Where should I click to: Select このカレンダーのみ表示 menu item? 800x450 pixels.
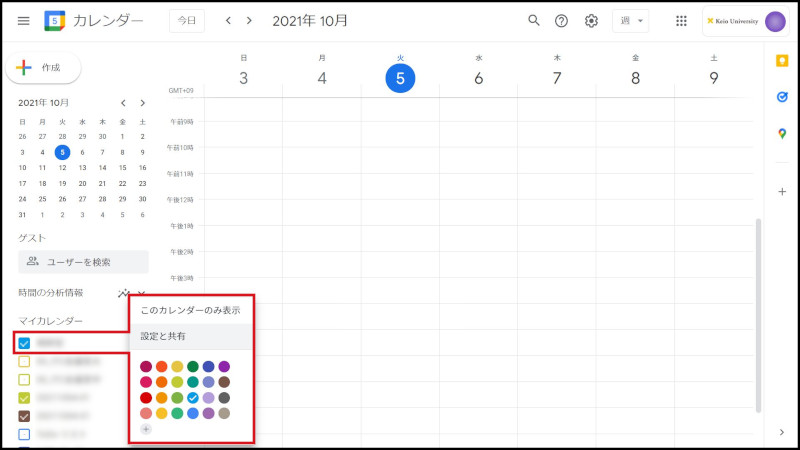pos(190,310)
